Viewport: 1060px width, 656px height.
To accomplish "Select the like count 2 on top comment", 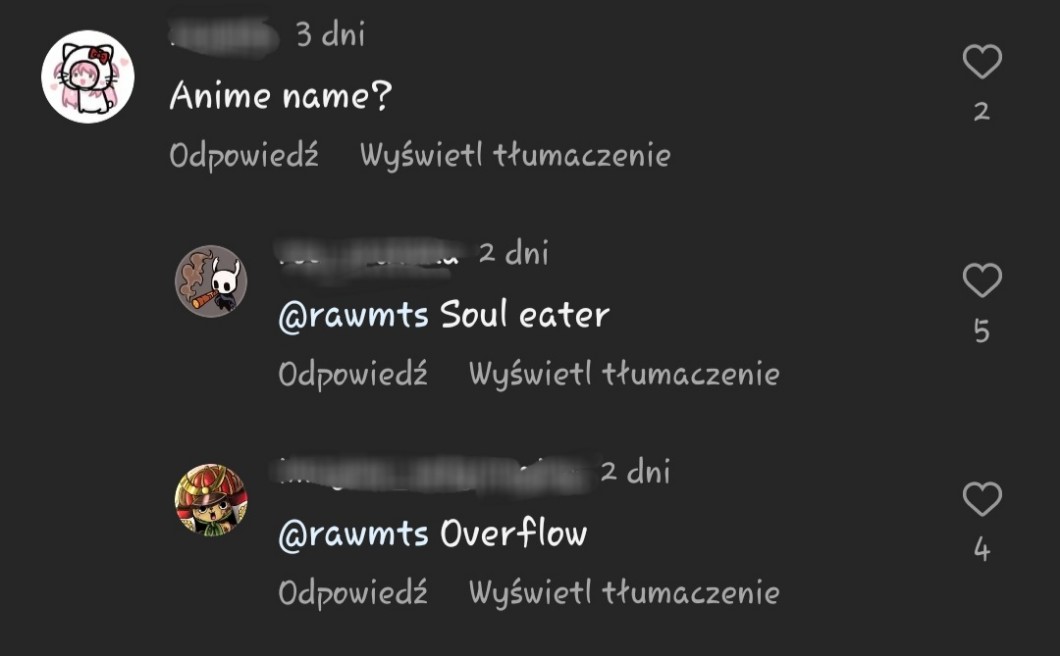I will (982, 112).
